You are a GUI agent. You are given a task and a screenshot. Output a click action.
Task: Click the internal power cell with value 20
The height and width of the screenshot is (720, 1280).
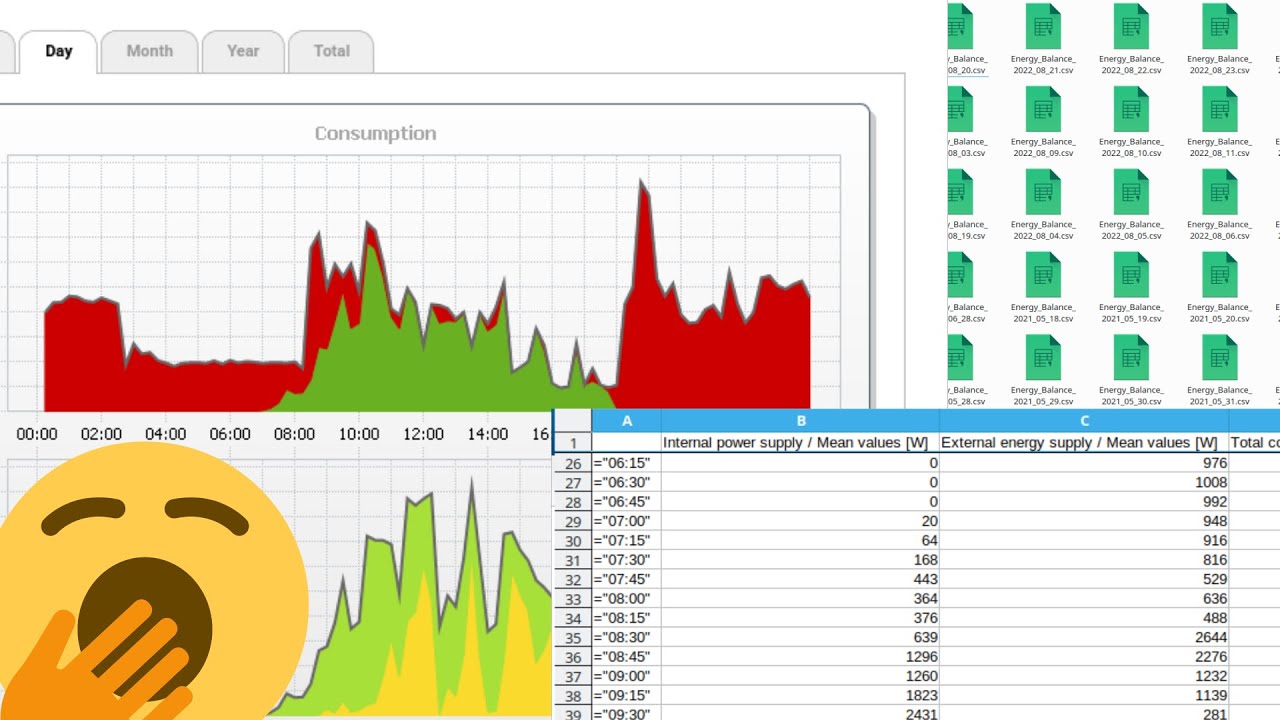pos(800,521)
